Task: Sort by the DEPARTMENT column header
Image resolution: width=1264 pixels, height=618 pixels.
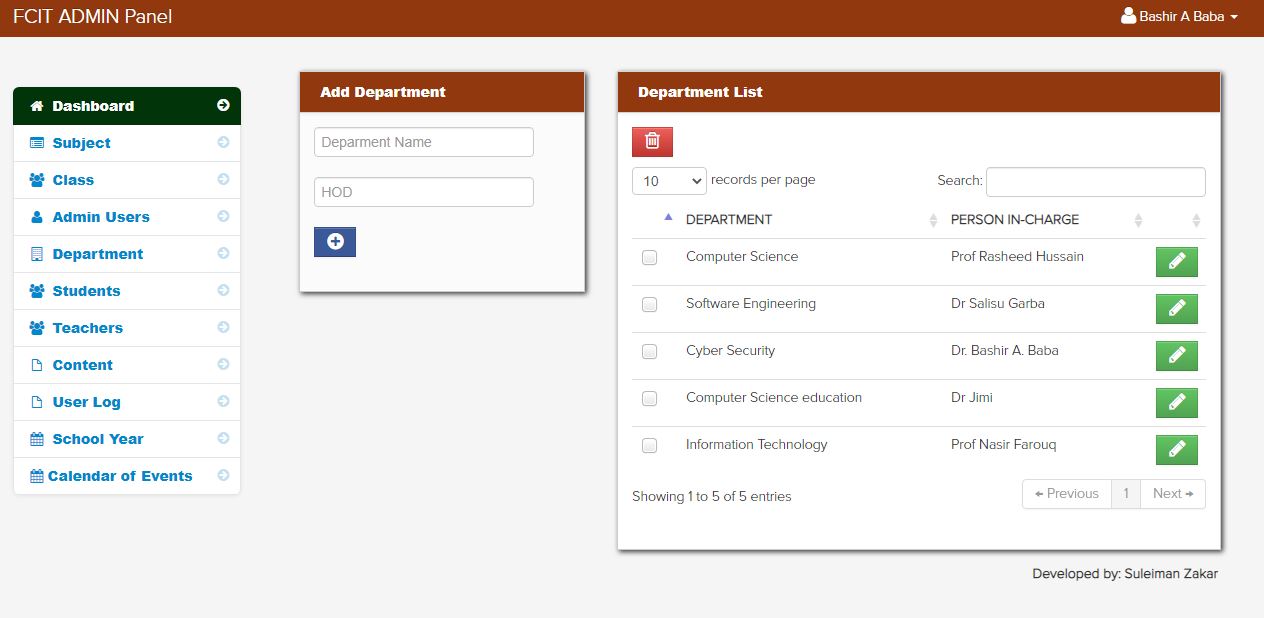Action: [x=729, y=220]
